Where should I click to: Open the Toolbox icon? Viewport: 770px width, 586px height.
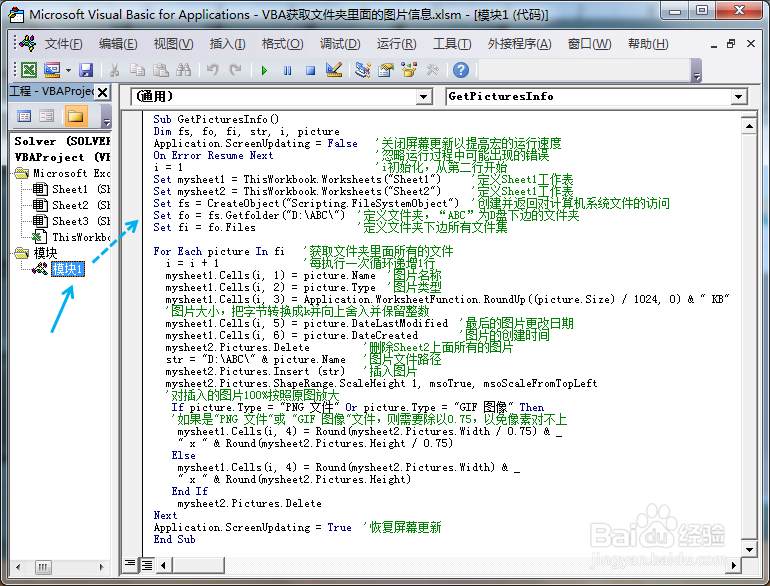tap(433, 70)
